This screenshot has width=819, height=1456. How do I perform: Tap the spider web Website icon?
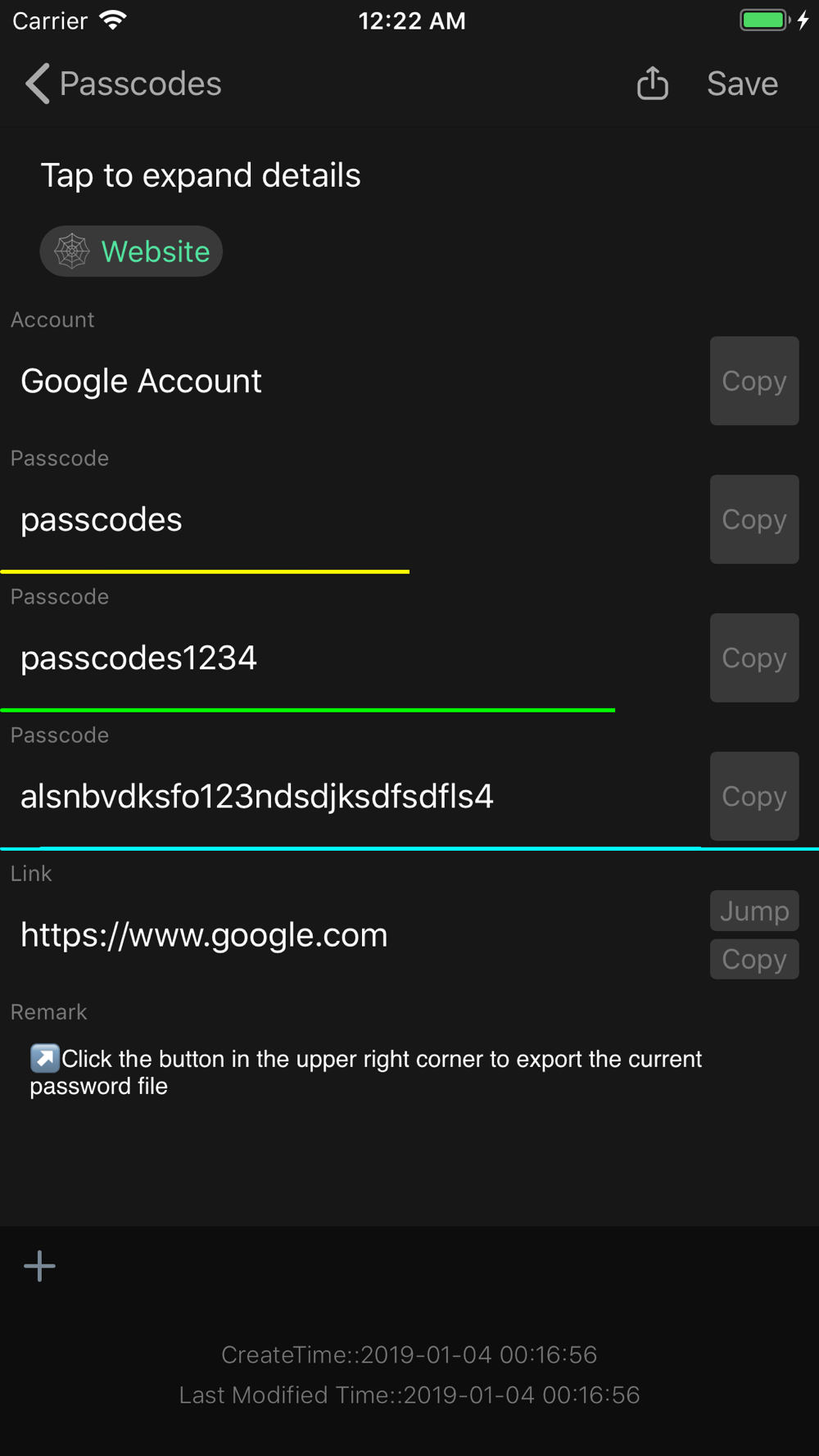[72, 251]
